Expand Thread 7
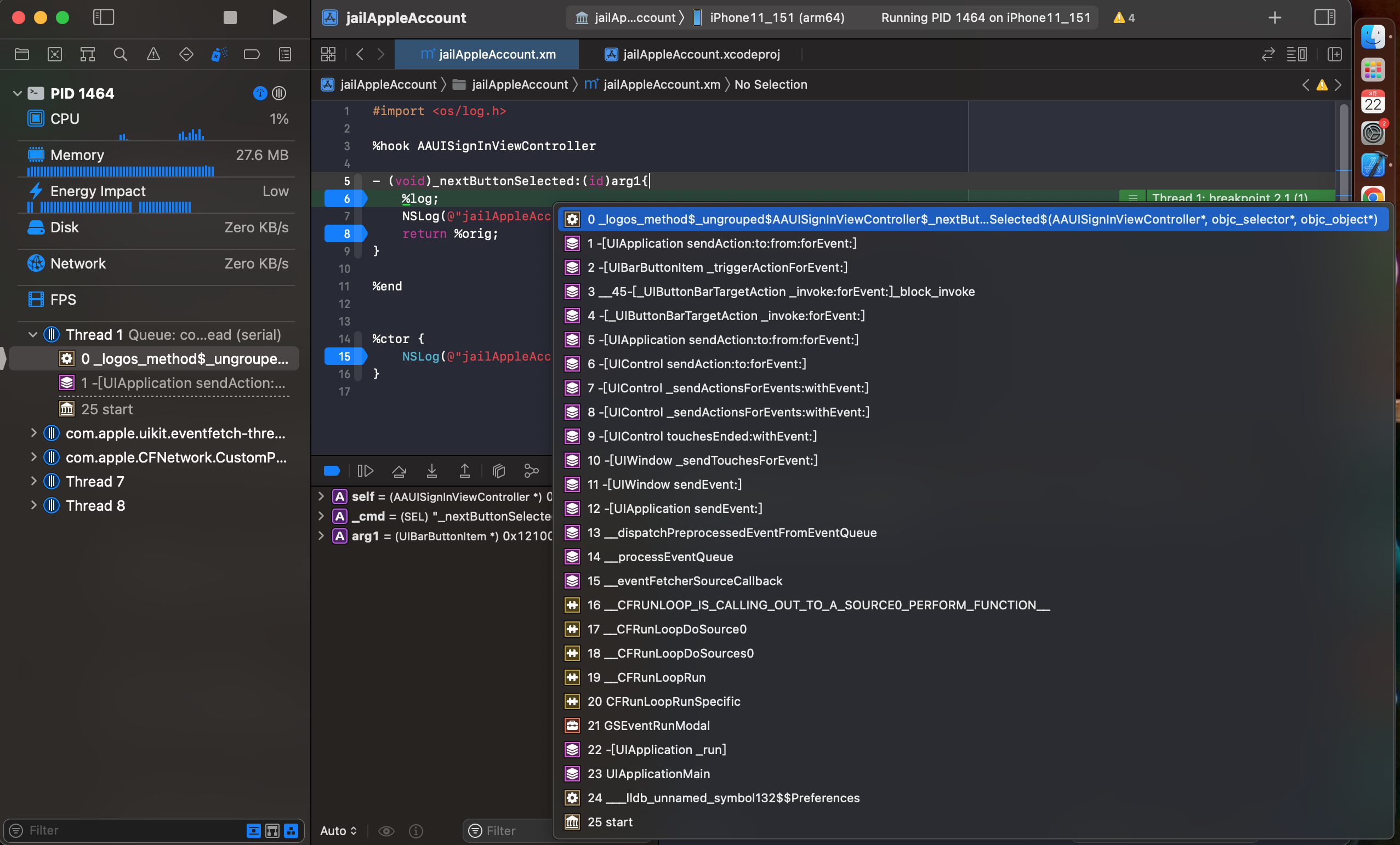The width and height of the screenshot is (1400, 845). coord(33,482)
